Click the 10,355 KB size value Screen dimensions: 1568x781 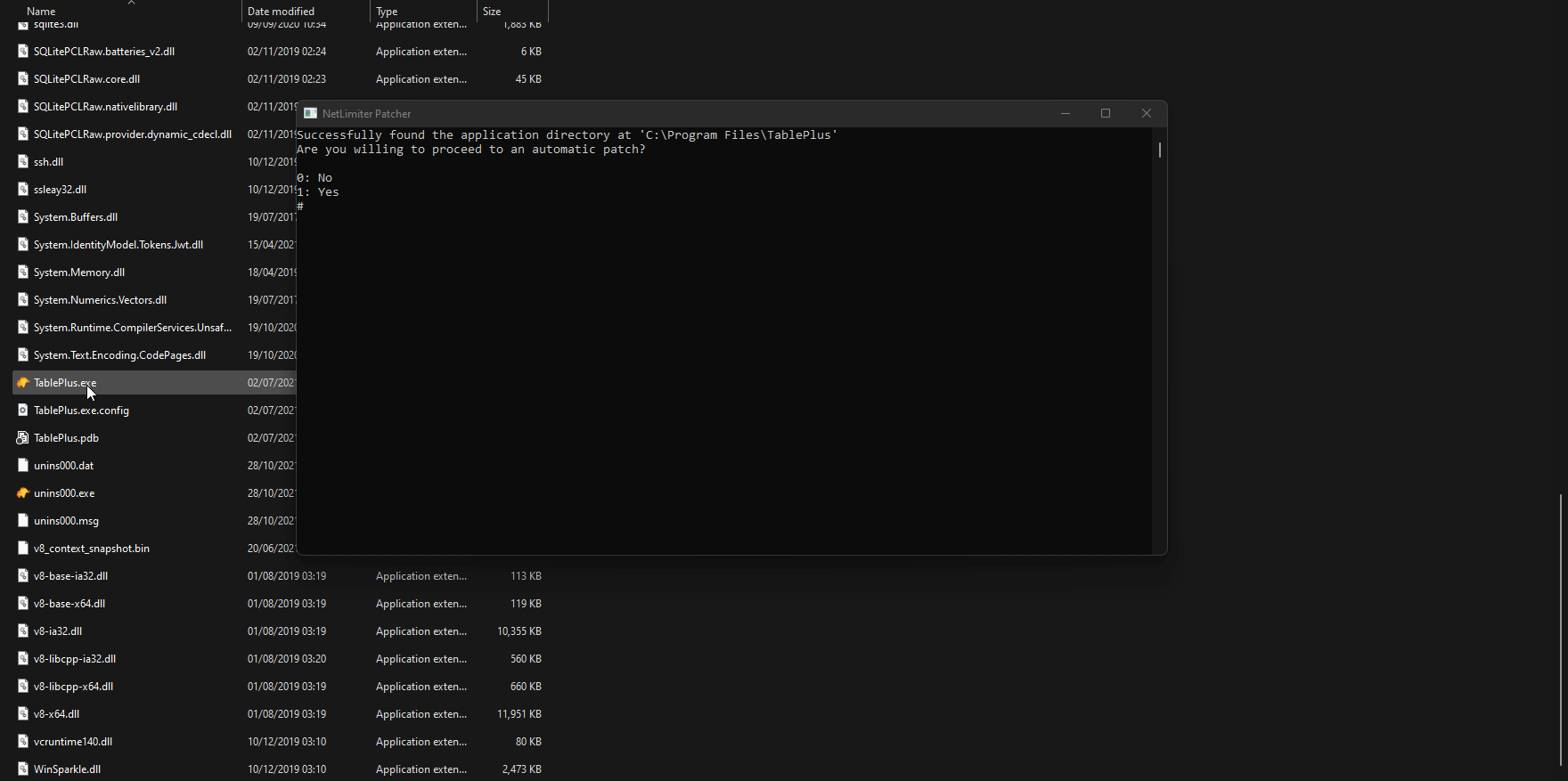tap(519, 631)
